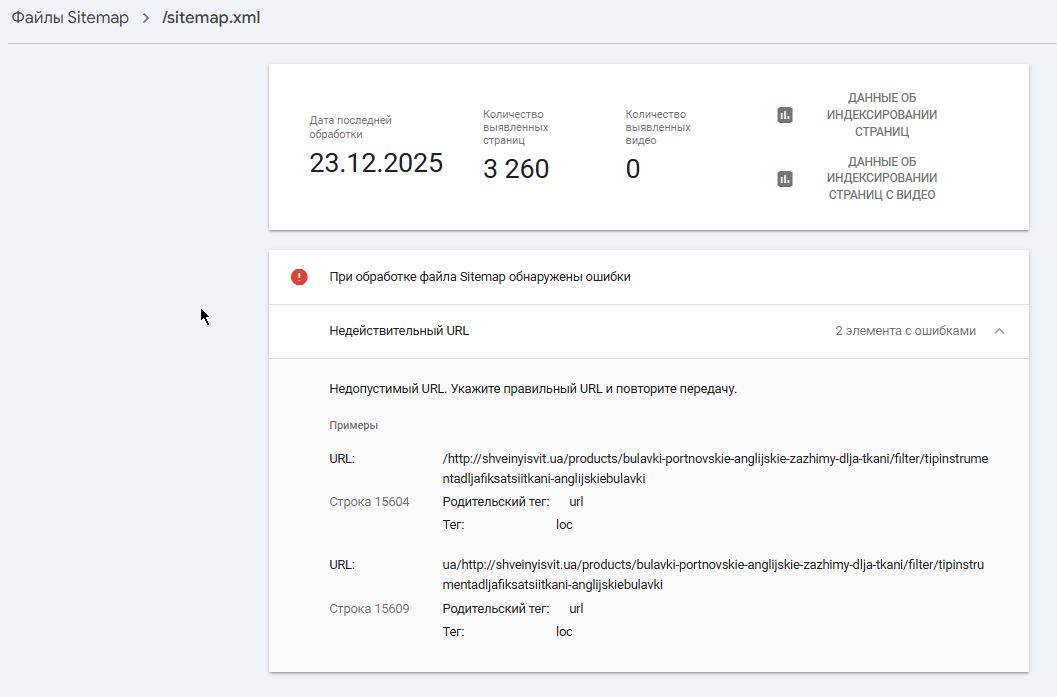This screenshot has width=1057, height=697.
Task: Click the Строка 15609 line label
Action: 369,608
